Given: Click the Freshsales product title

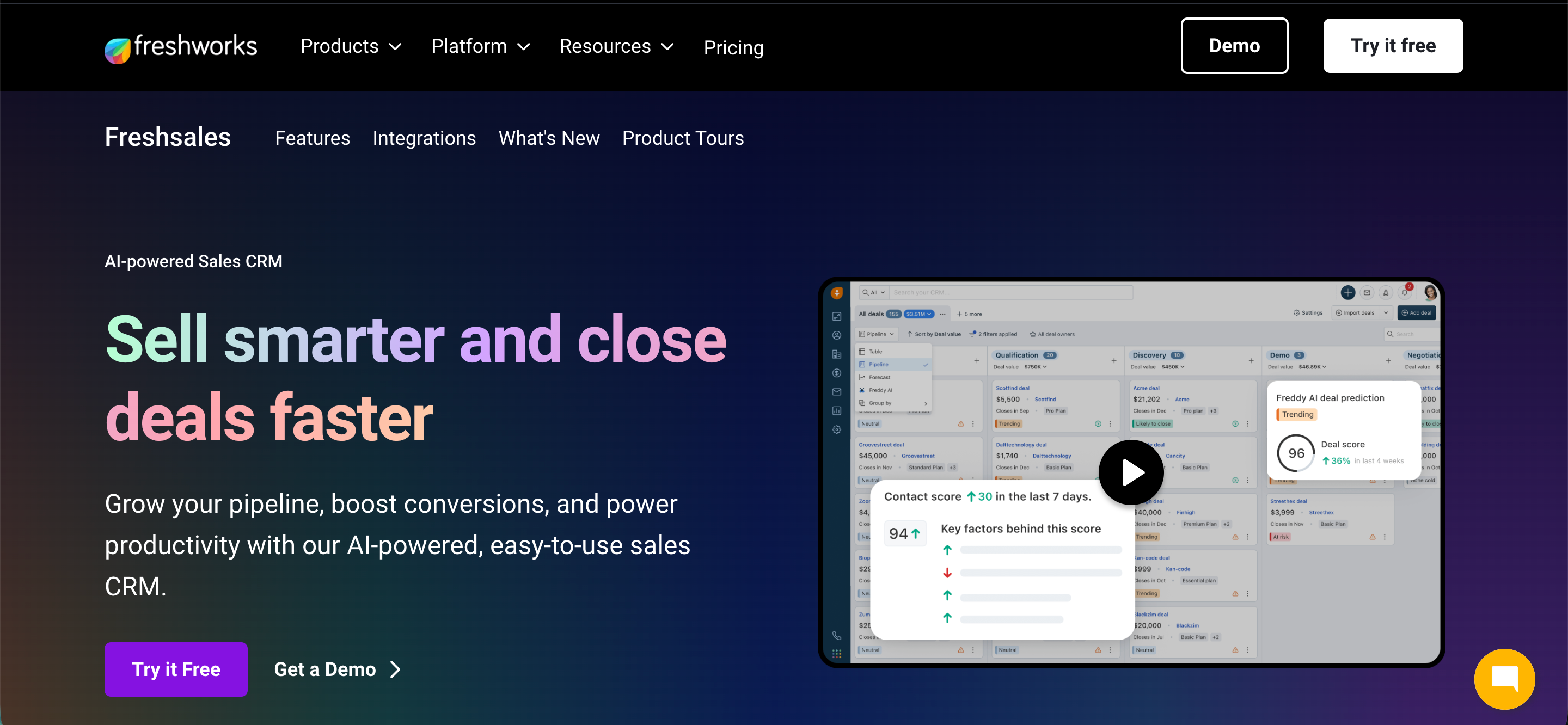Looking at the screenshot, I should click(x=167, y=137).
